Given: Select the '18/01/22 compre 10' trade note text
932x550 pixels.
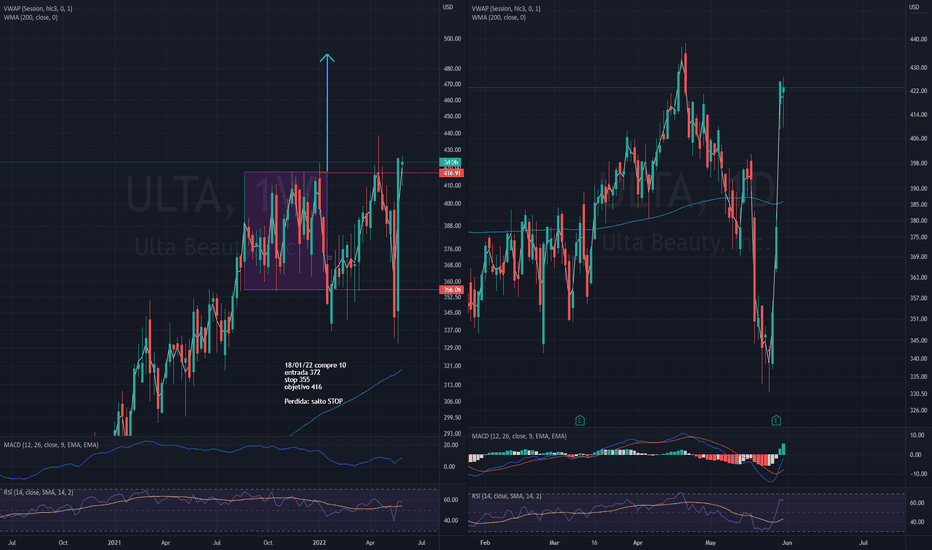Looking at the screenshot, I should [315, 365].
